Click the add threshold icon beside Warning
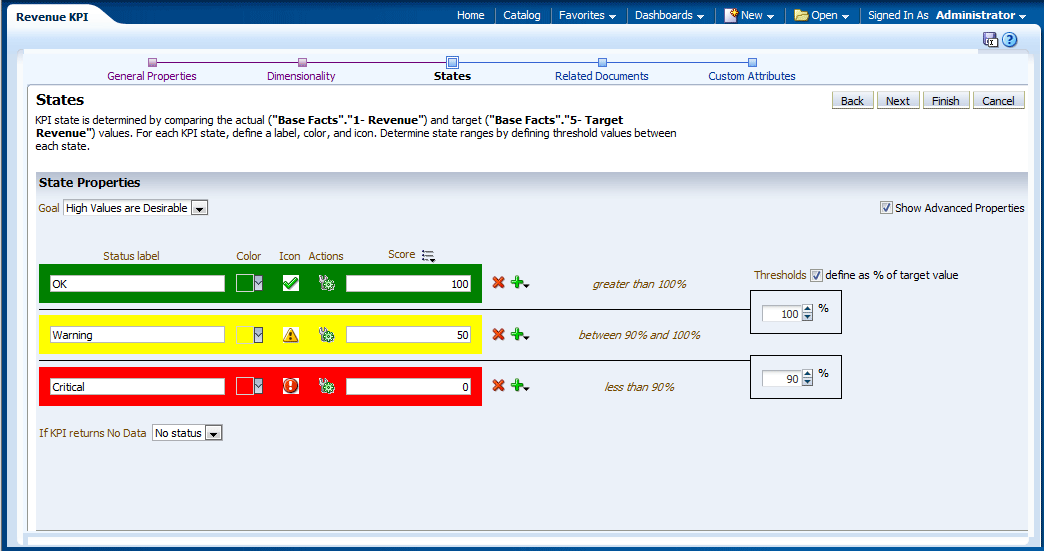The width and height of the screenshot is (1044, 551). [518, 335]
